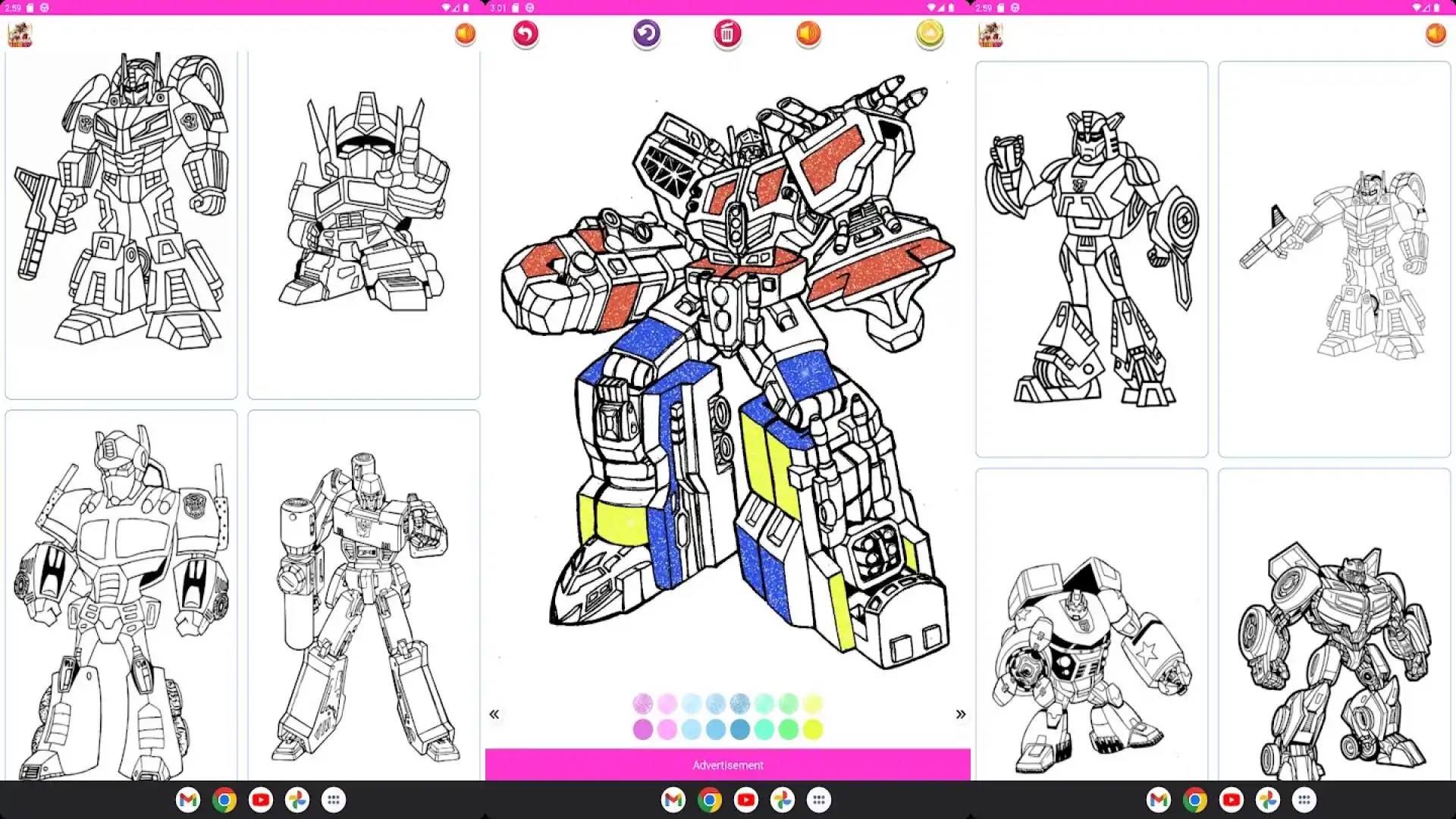Click the purple undo icon
The width and height of the screenshot is (1456, 819).
(x=647, y=34)
